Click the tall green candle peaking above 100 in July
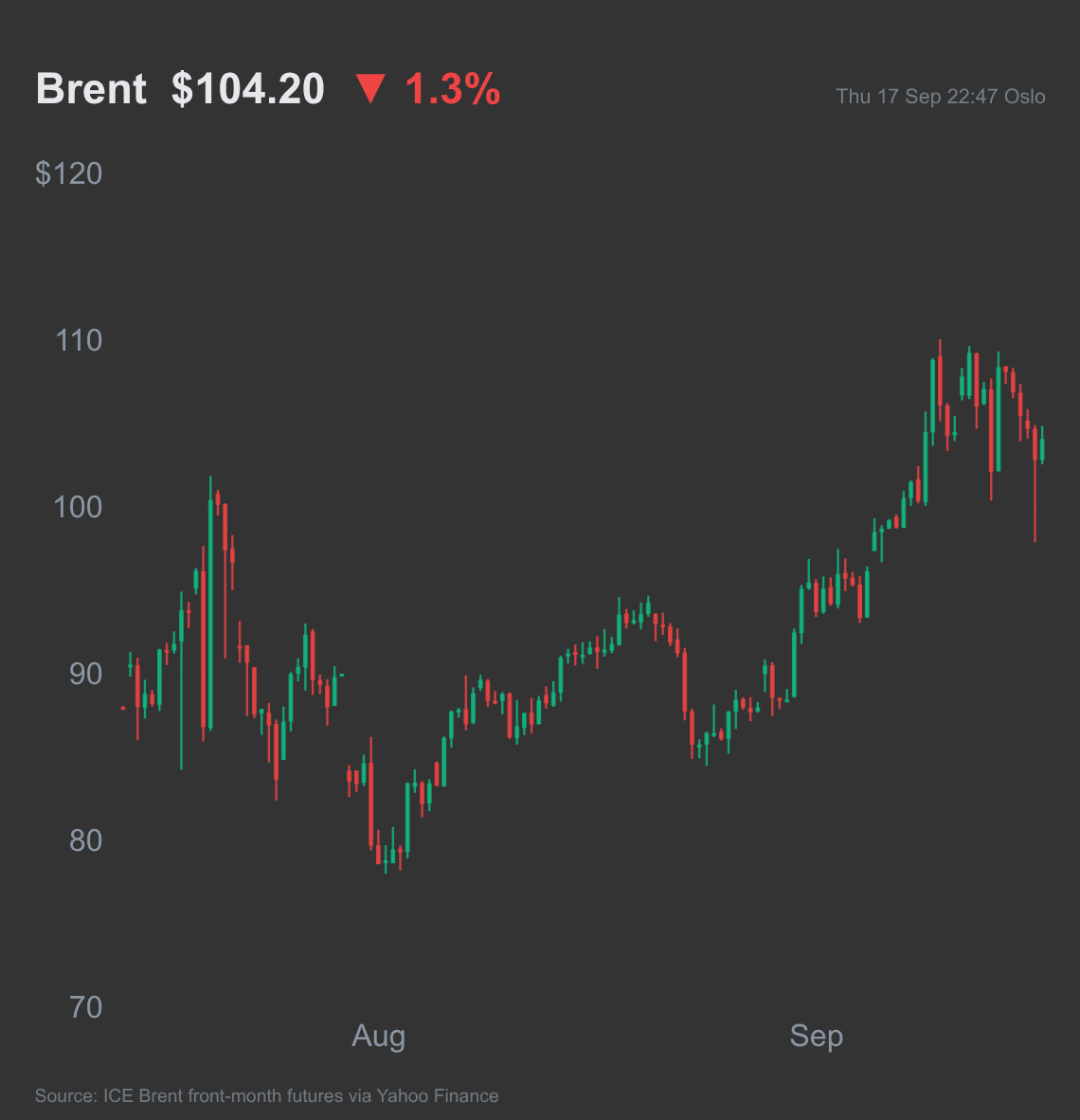 (210, 604)
